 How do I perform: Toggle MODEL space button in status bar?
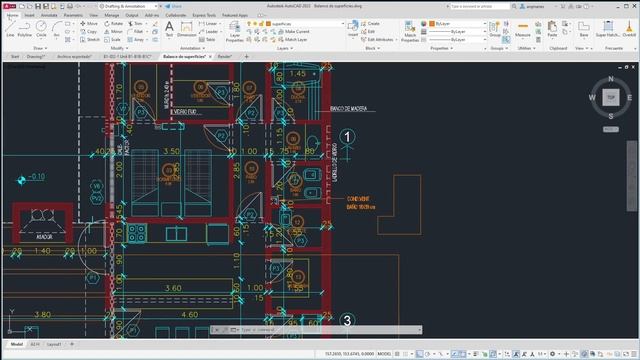[384, 354]
